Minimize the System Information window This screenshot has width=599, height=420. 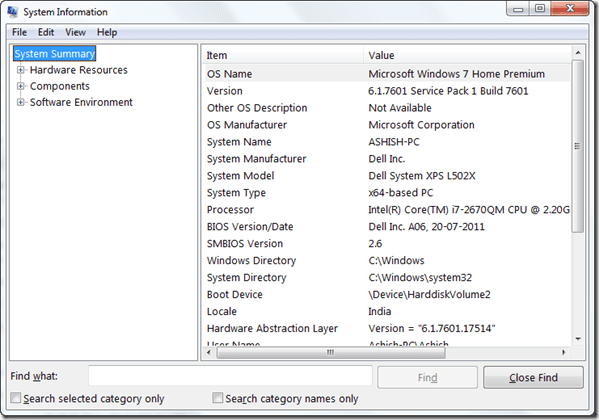tap(518, 8)
